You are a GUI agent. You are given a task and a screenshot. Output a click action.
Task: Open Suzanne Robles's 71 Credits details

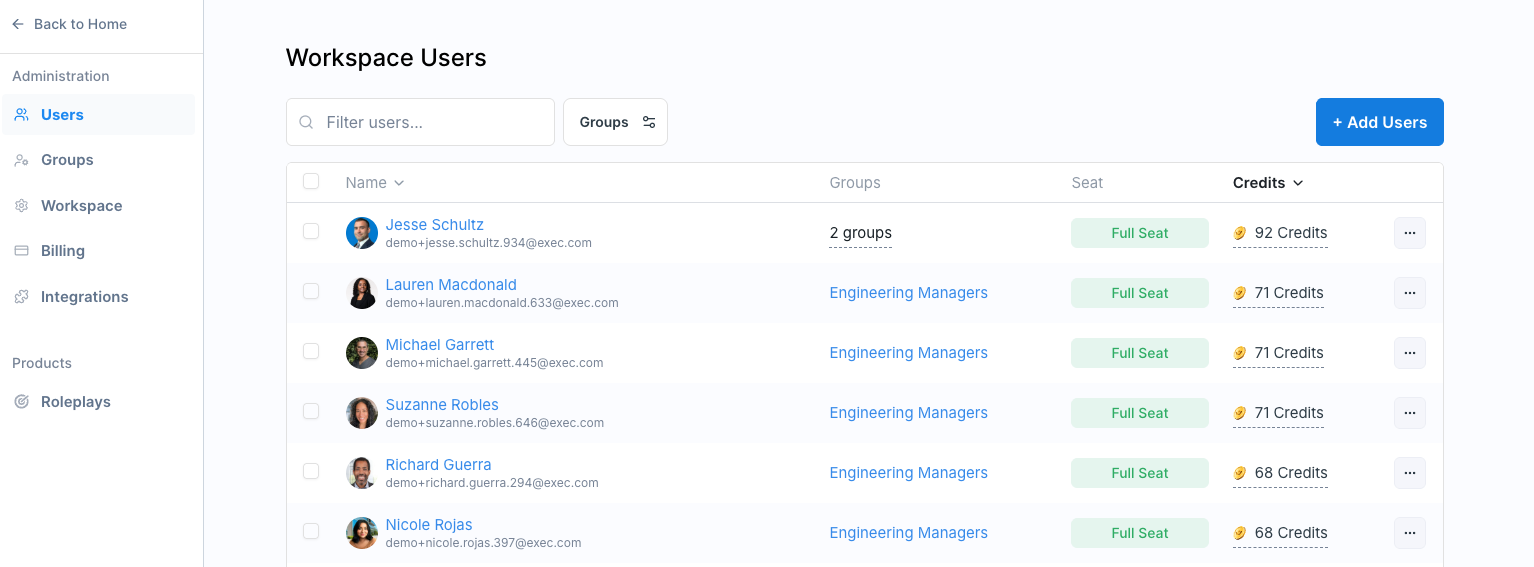[x=1278, y=413]
